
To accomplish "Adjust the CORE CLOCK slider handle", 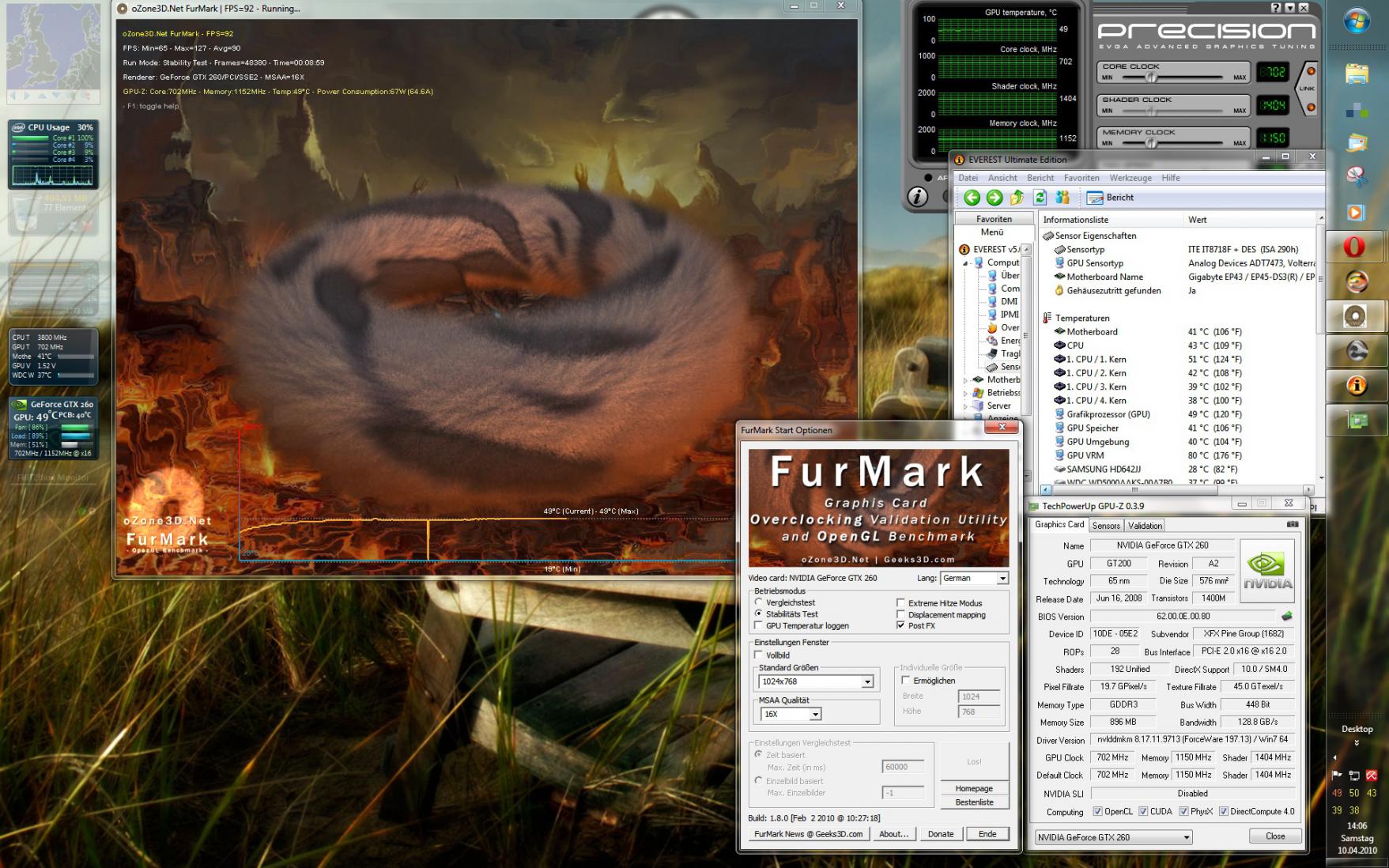I will click(1152, 77).
